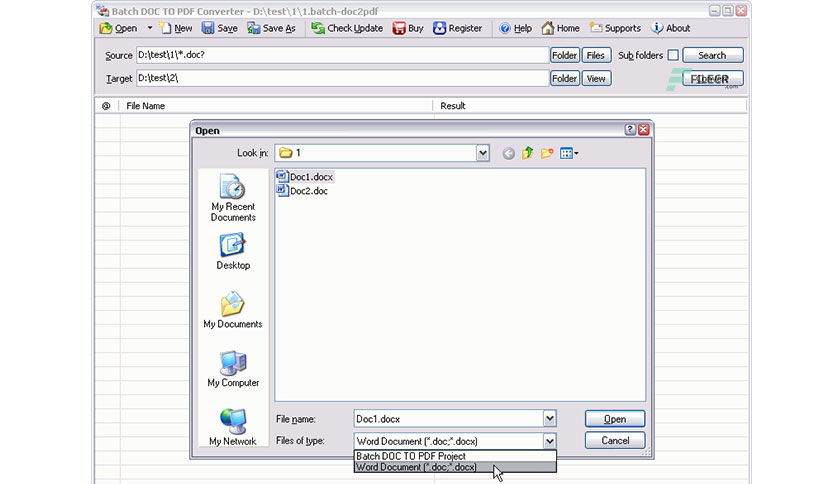
Task: Click Save in the toolbar
Action: [220, 28]
